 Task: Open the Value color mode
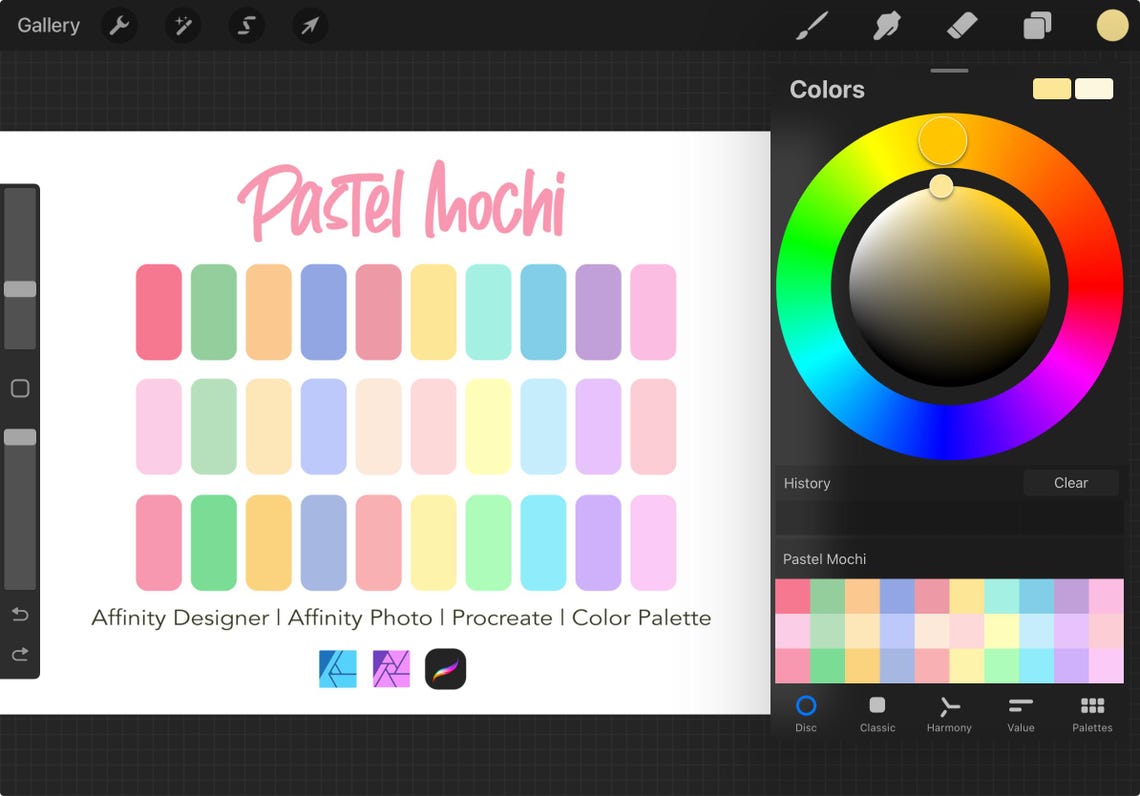click(x=1020, y=714)
